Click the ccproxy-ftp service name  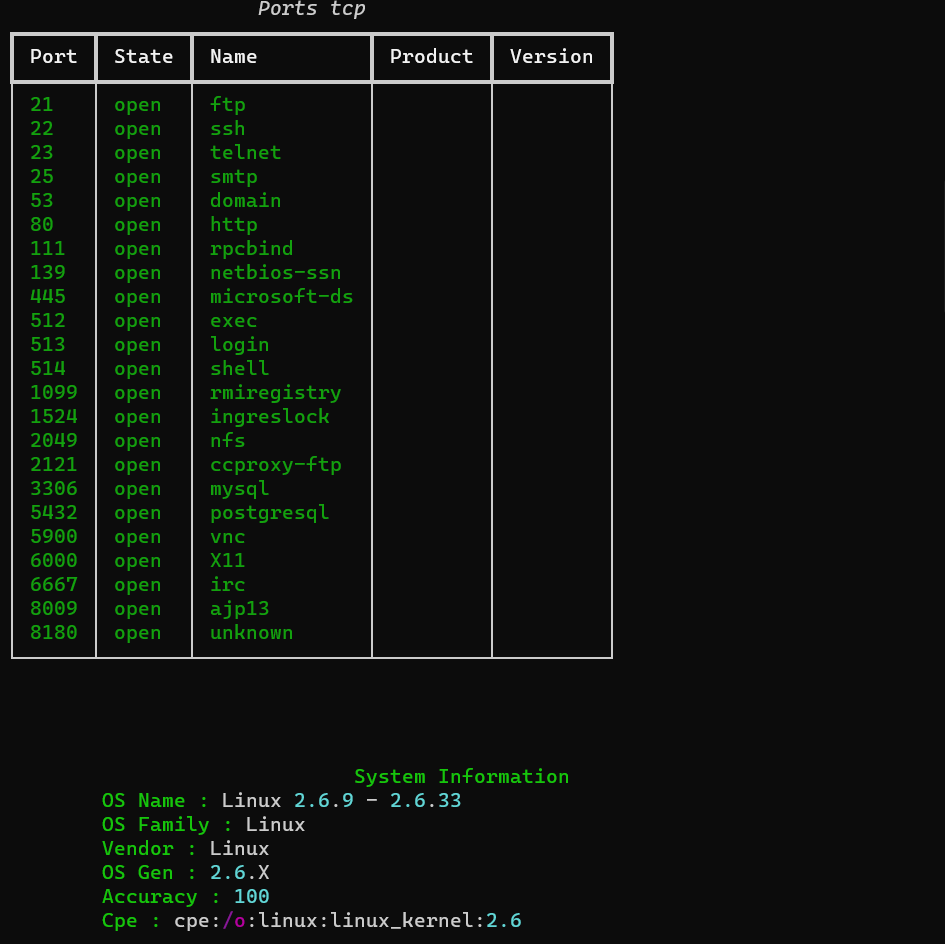[x=275, y=465]
